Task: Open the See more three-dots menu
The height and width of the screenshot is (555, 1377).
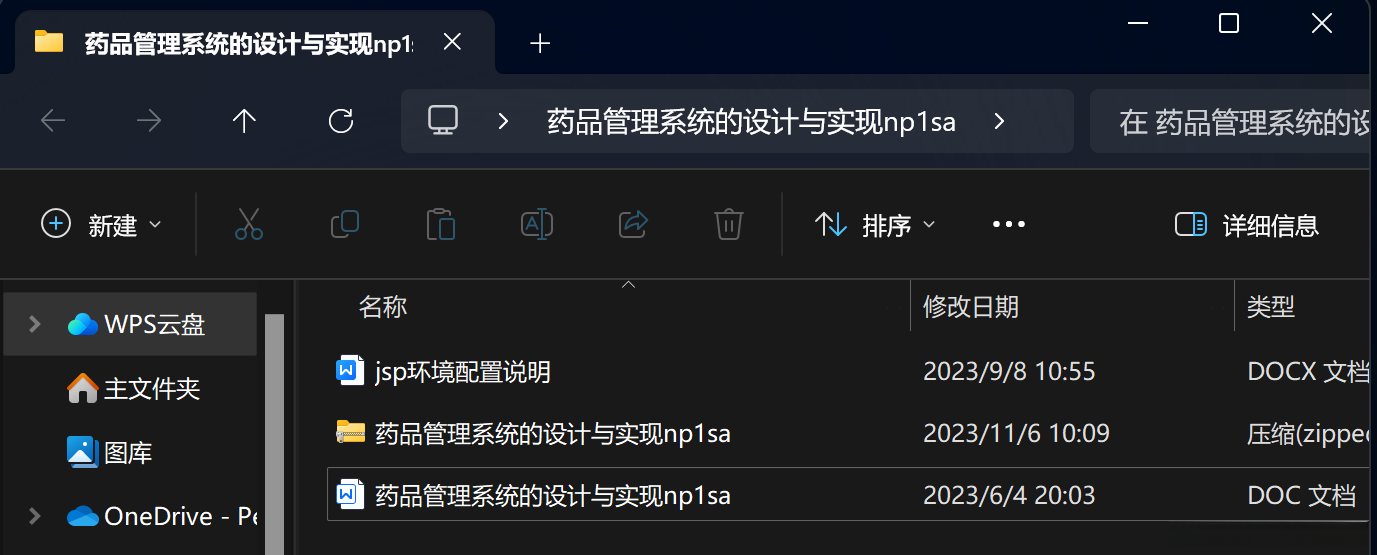Action: [x=1009, y=224]
